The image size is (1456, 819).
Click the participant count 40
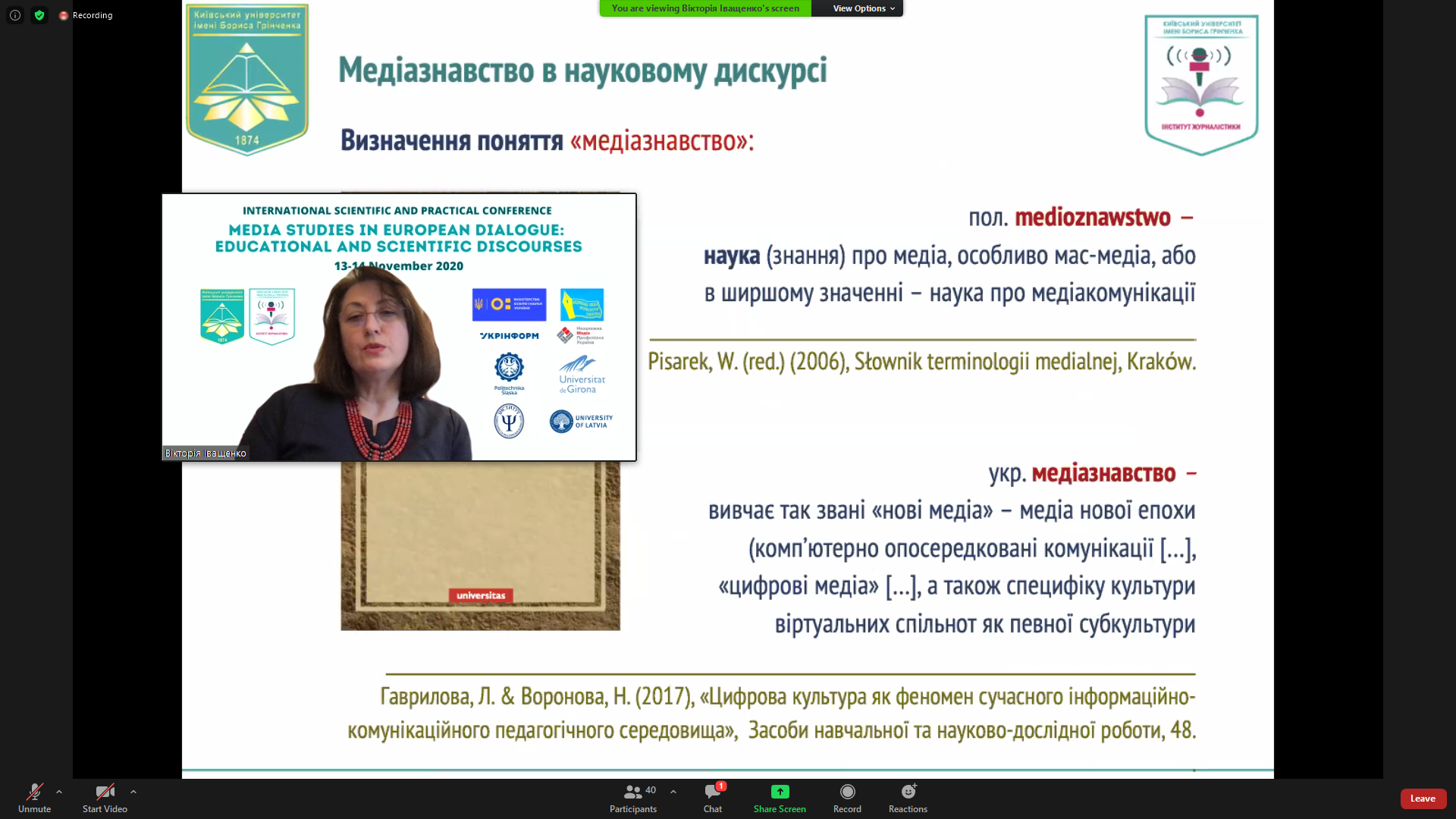[x=651, y=790]
